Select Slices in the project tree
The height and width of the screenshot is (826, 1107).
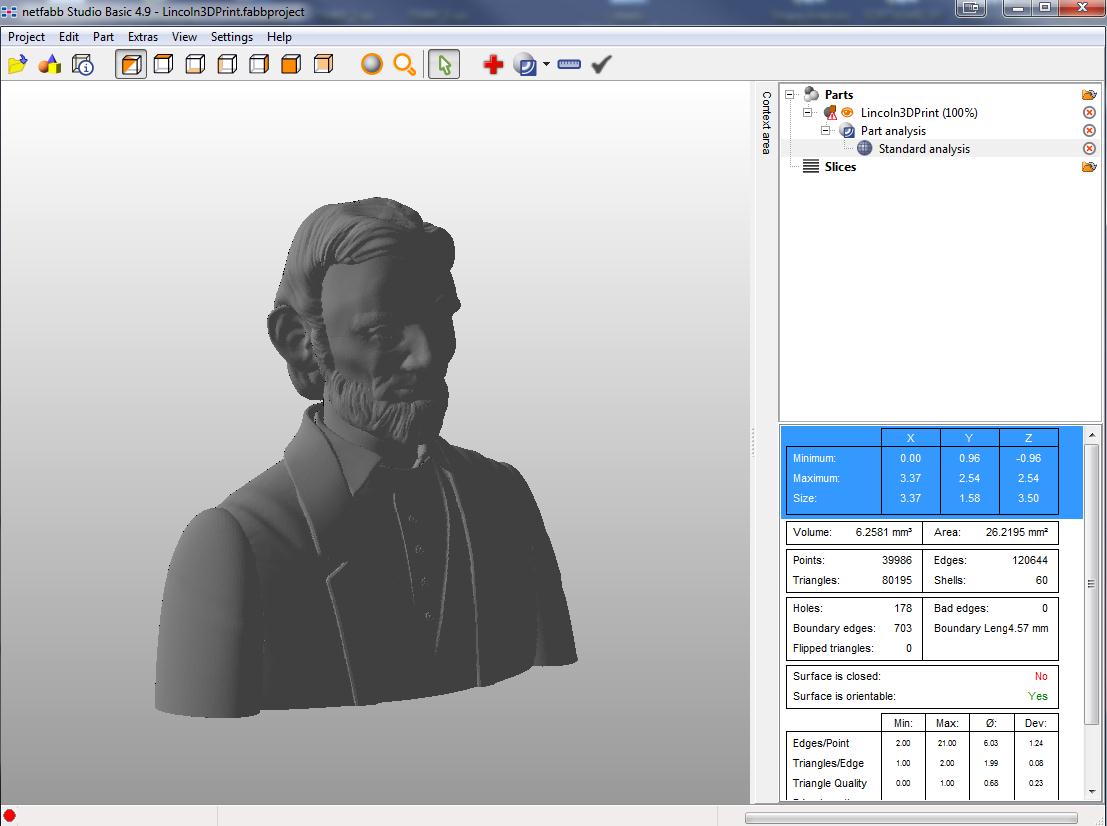point(840,167)
